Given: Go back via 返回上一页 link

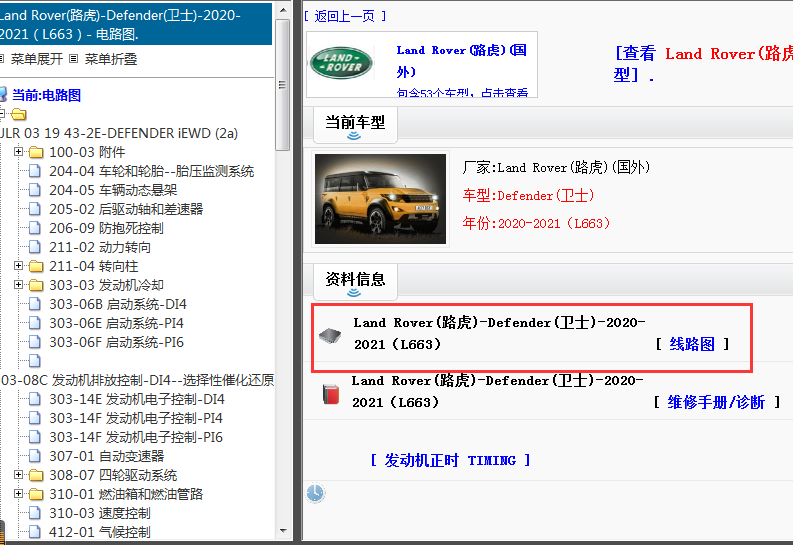Looking at the screenshot, I should click(x=344, y=16).
